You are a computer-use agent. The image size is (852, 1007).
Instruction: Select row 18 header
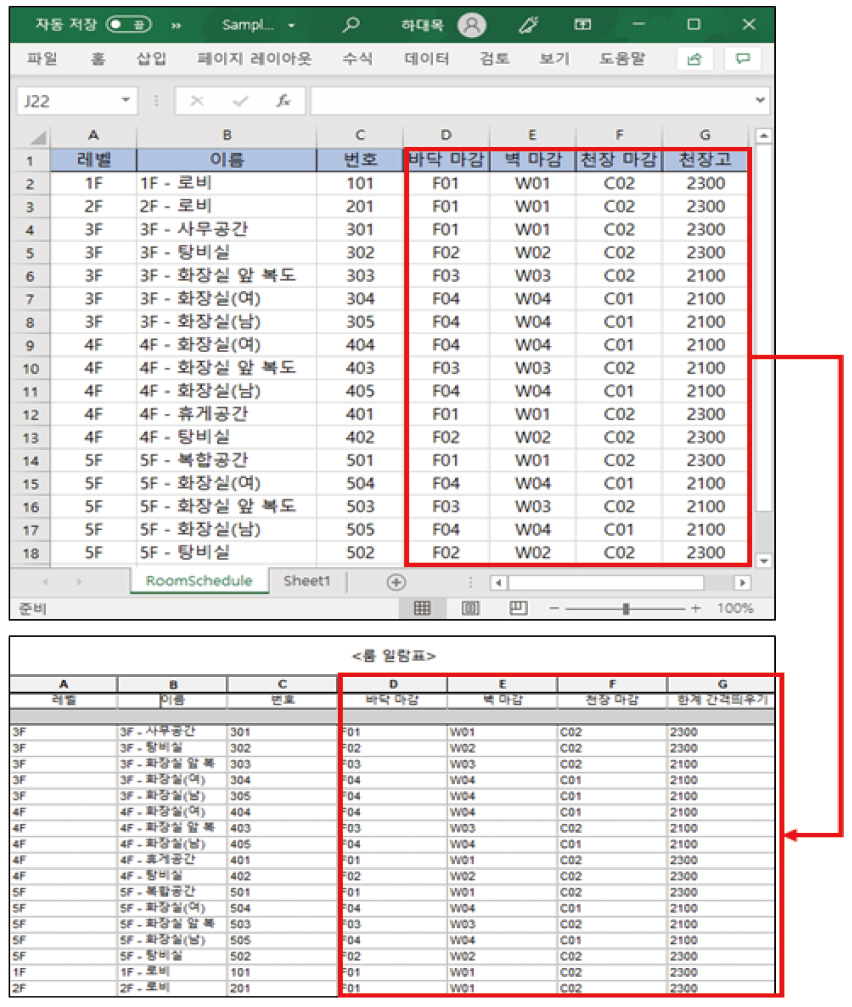pos(30,553)
